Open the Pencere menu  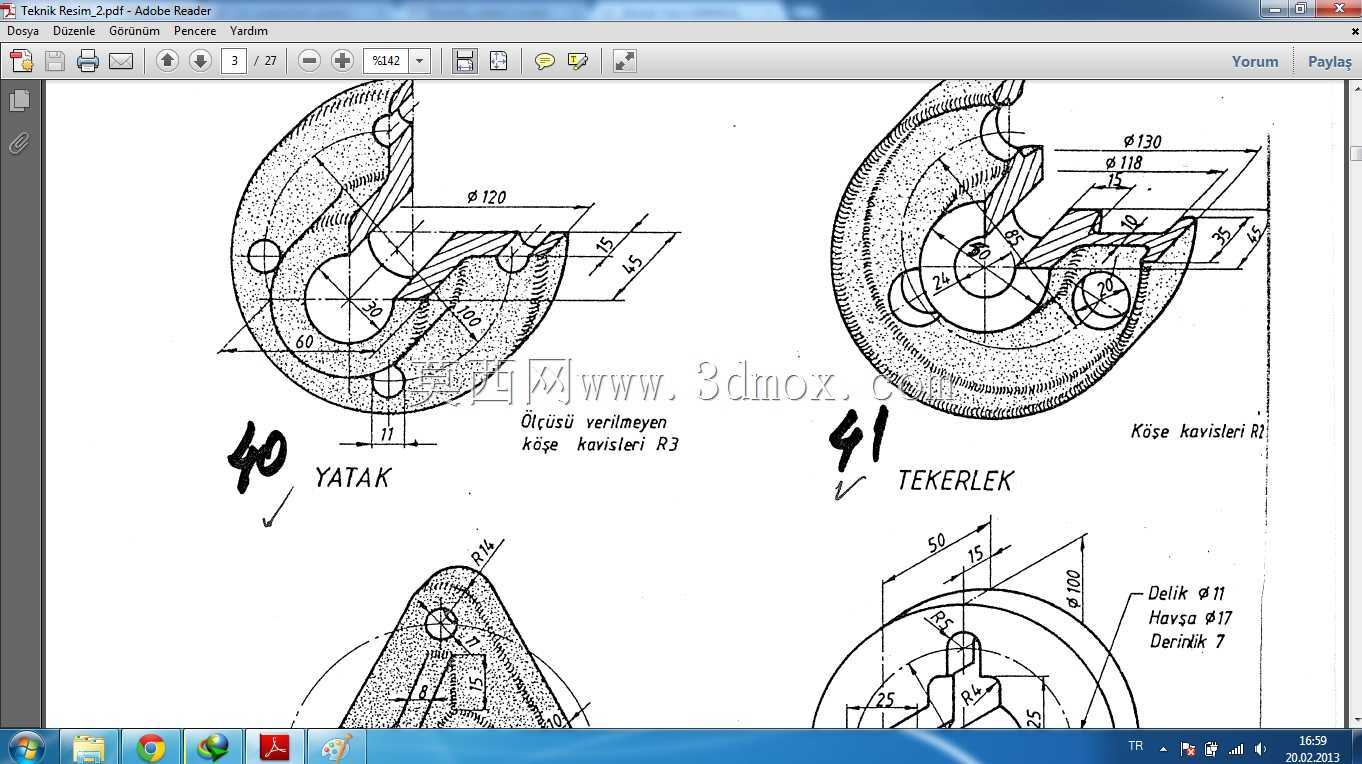pyautogui.click(x=195, y=31)
